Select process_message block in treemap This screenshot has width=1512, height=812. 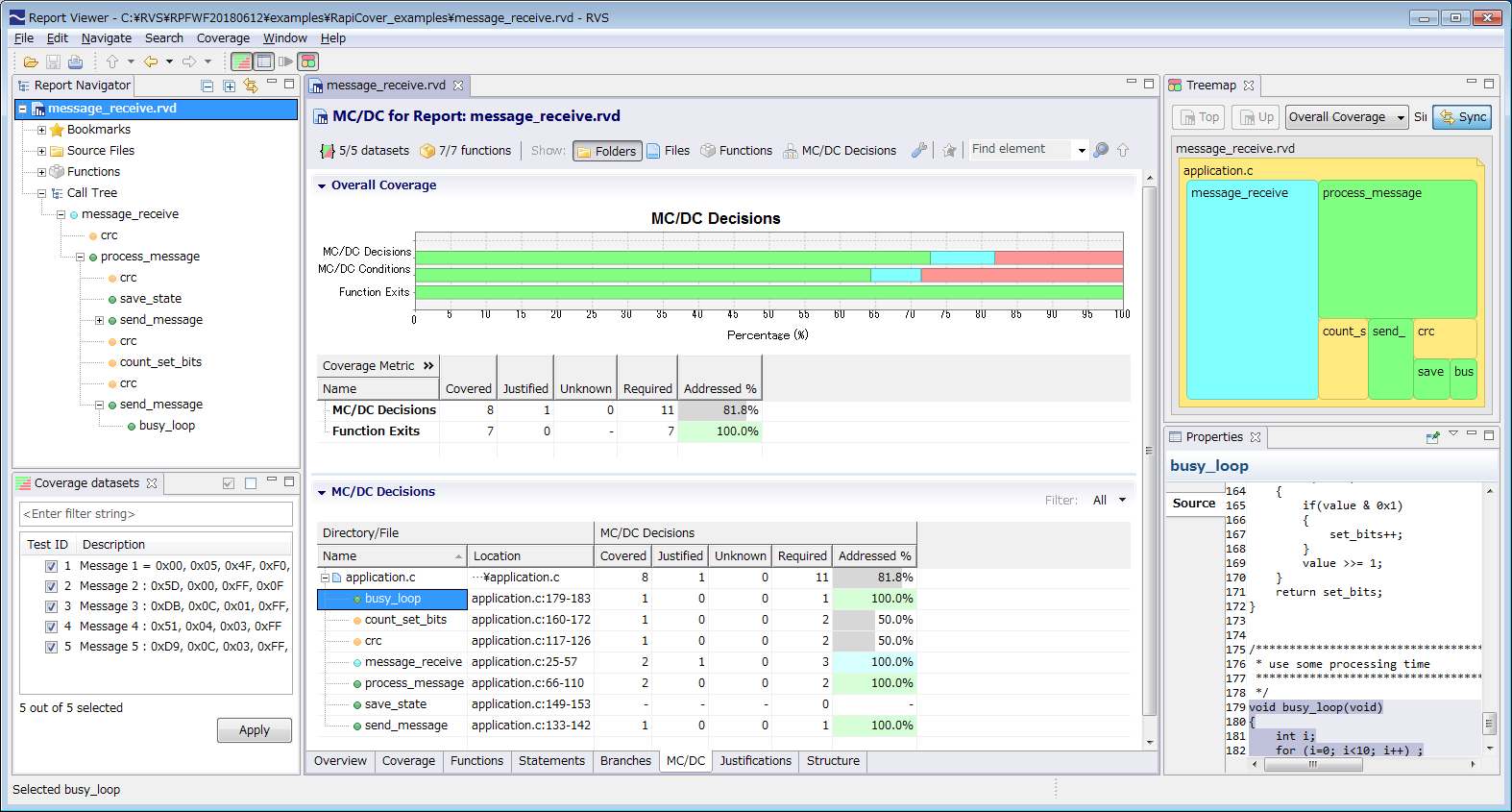point(1397,249)
